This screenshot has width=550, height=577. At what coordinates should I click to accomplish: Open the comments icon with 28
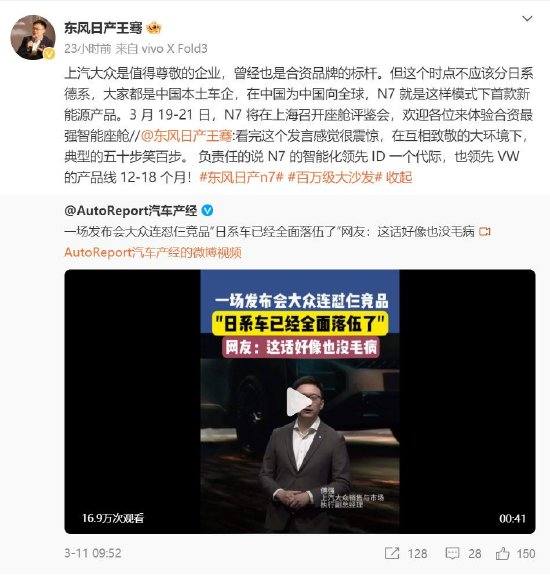point(452,553)
